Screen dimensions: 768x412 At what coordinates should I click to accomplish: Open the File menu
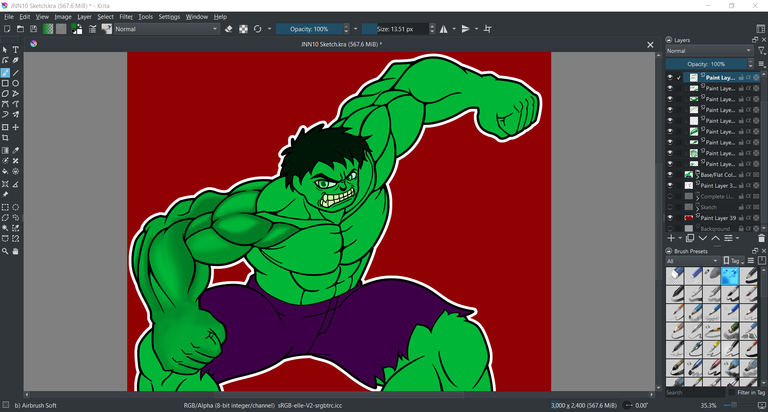point(9,17)
